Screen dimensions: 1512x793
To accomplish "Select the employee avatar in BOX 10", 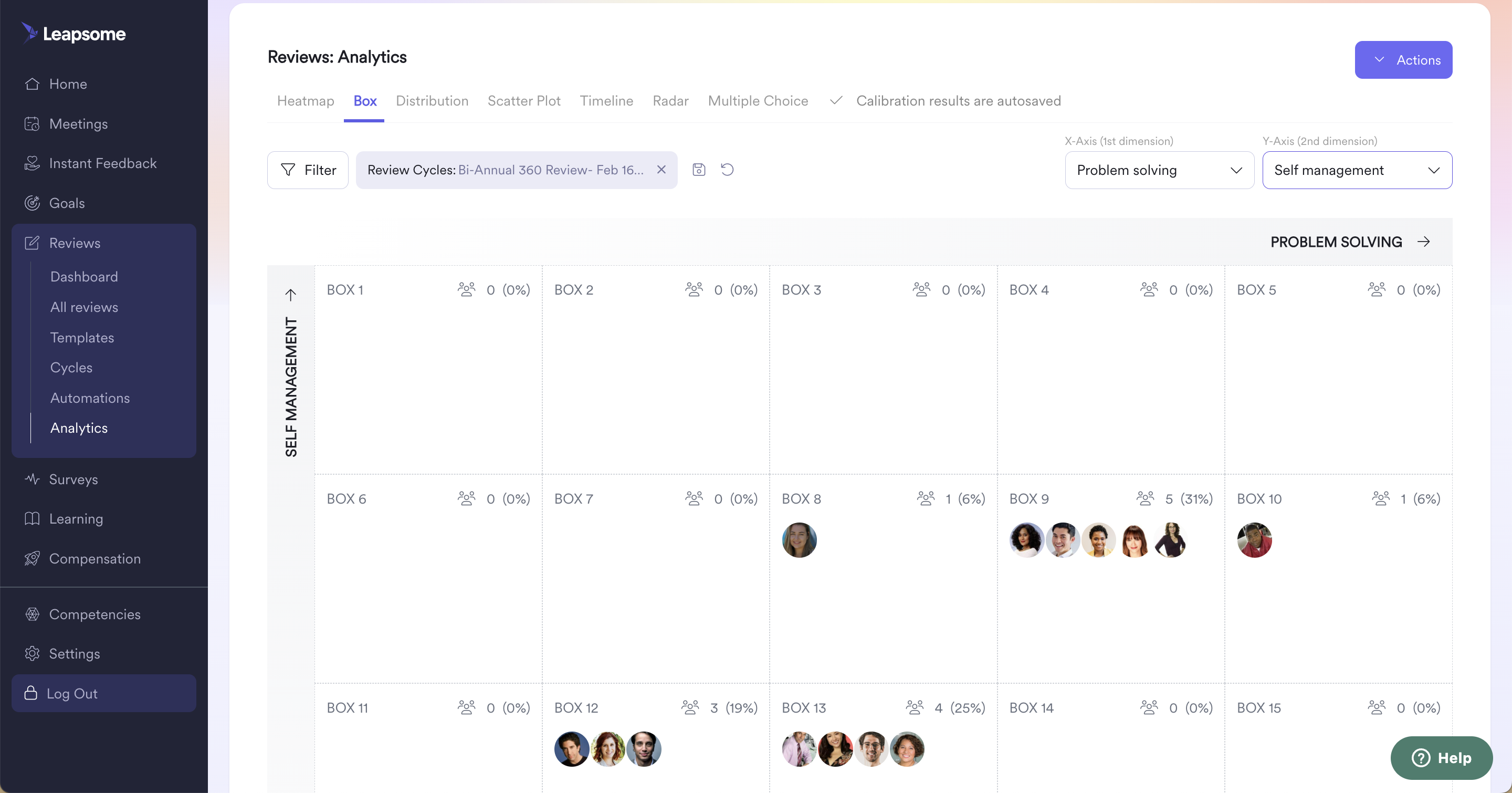I will point(1254,540).
